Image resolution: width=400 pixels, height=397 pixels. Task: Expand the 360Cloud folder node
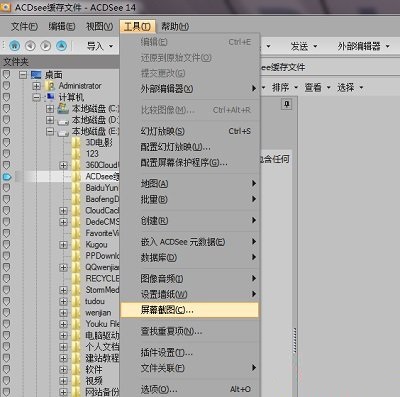(x=63, y=165)
